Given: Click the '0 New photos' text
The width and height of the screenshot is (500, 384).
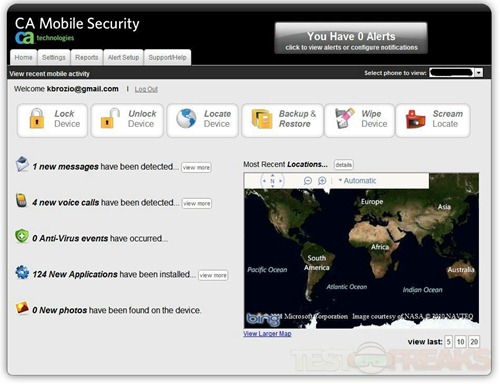Looking at the screenshot, I should [x=60, y=310].
